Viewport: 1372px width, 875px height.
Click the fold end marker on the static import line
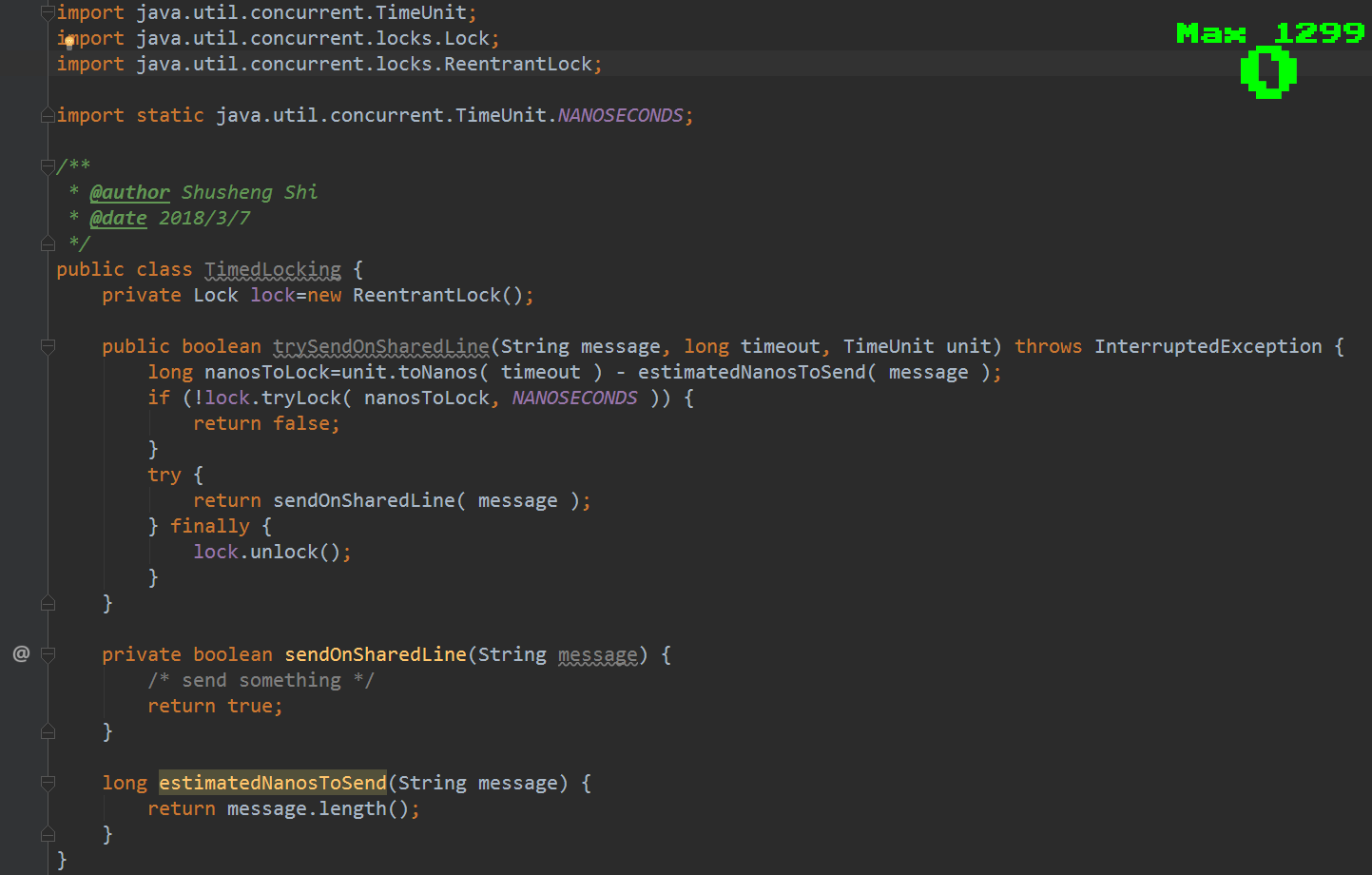[48, 115]
